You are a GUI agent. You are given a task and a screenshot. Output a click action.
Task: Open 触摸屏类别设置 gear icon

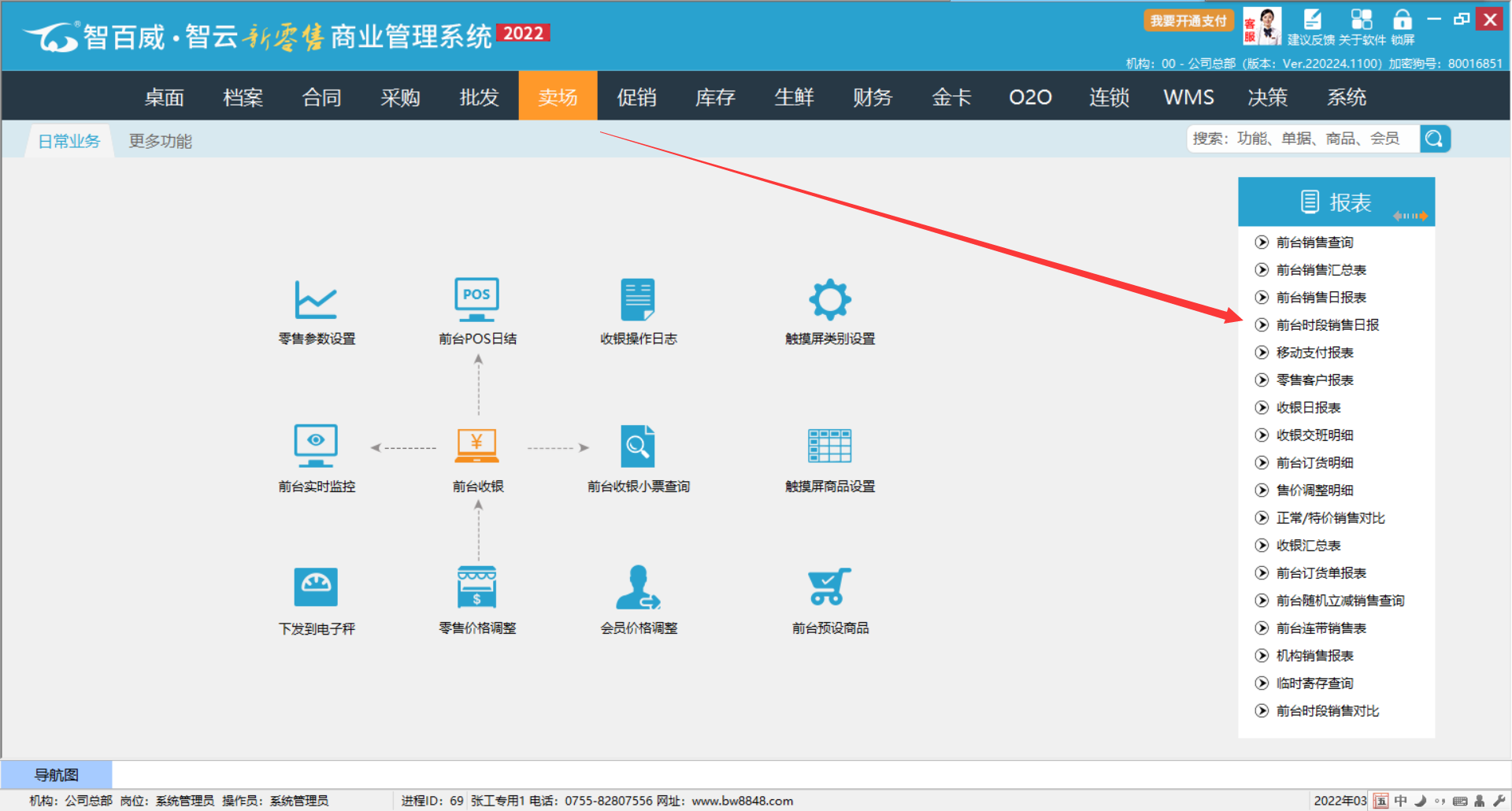click(829, 300)
